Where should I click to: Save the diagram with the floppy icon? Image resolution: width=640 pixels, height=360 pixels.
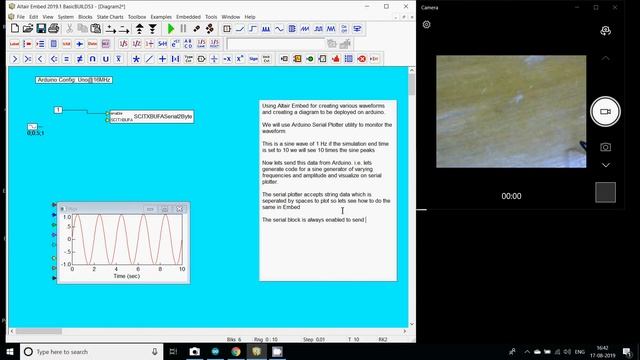click(x=41, y=29)
